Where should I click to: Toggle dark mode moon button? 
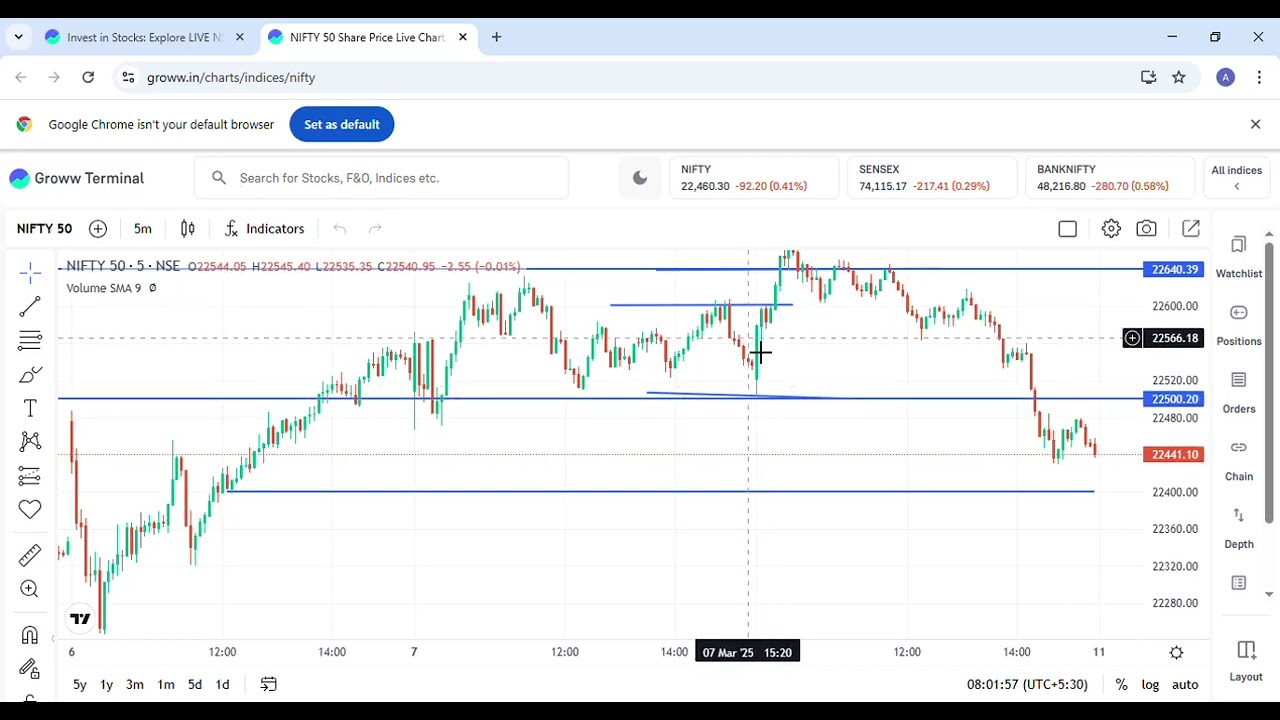coord(640,178)
